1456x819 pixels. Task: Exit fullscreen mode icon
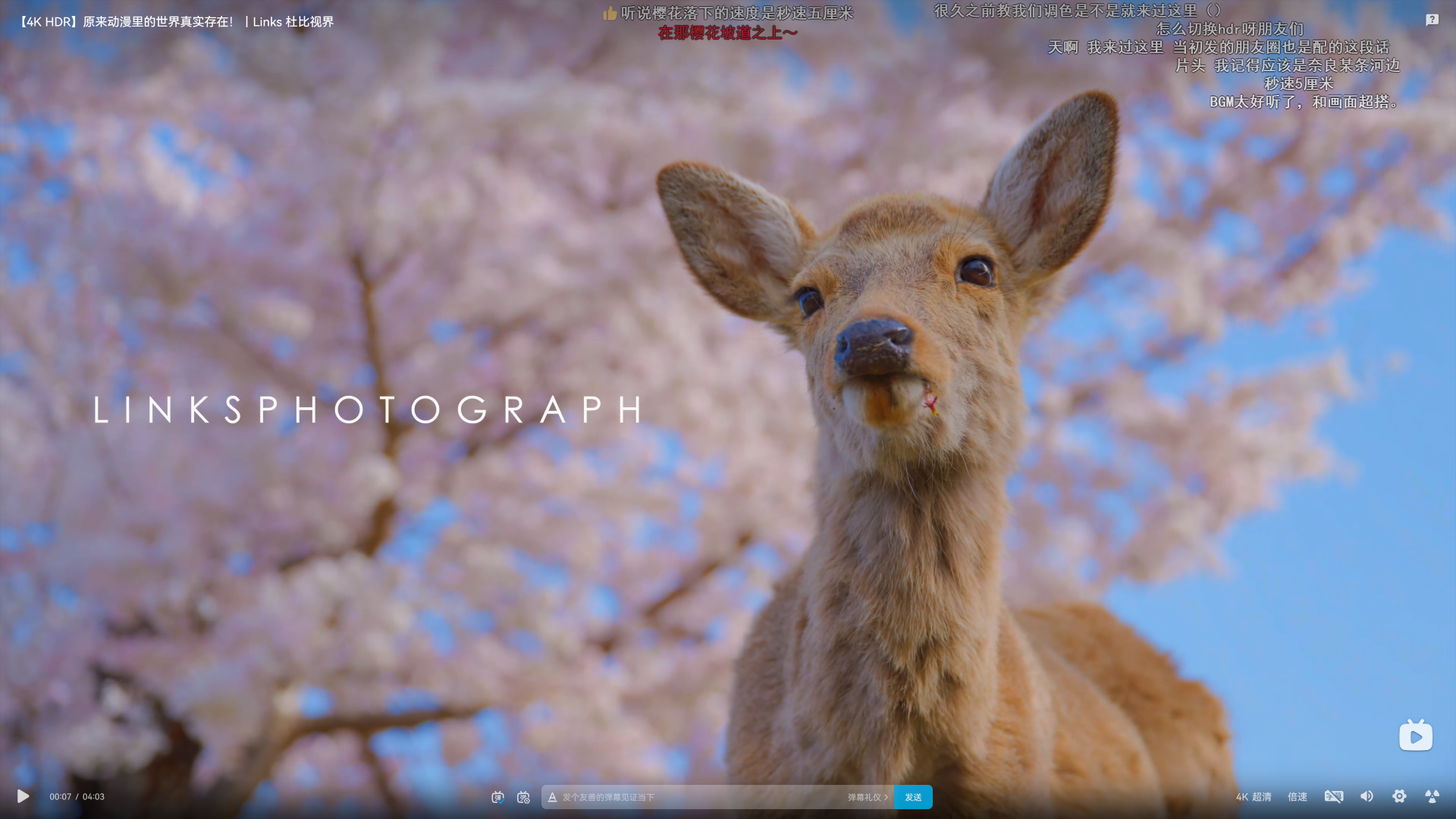click(x=1432, y=796)
